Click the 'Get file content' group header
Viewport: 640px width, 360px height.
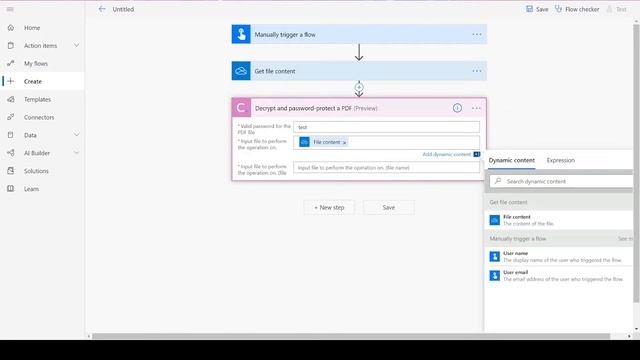[x=559, y=202]
